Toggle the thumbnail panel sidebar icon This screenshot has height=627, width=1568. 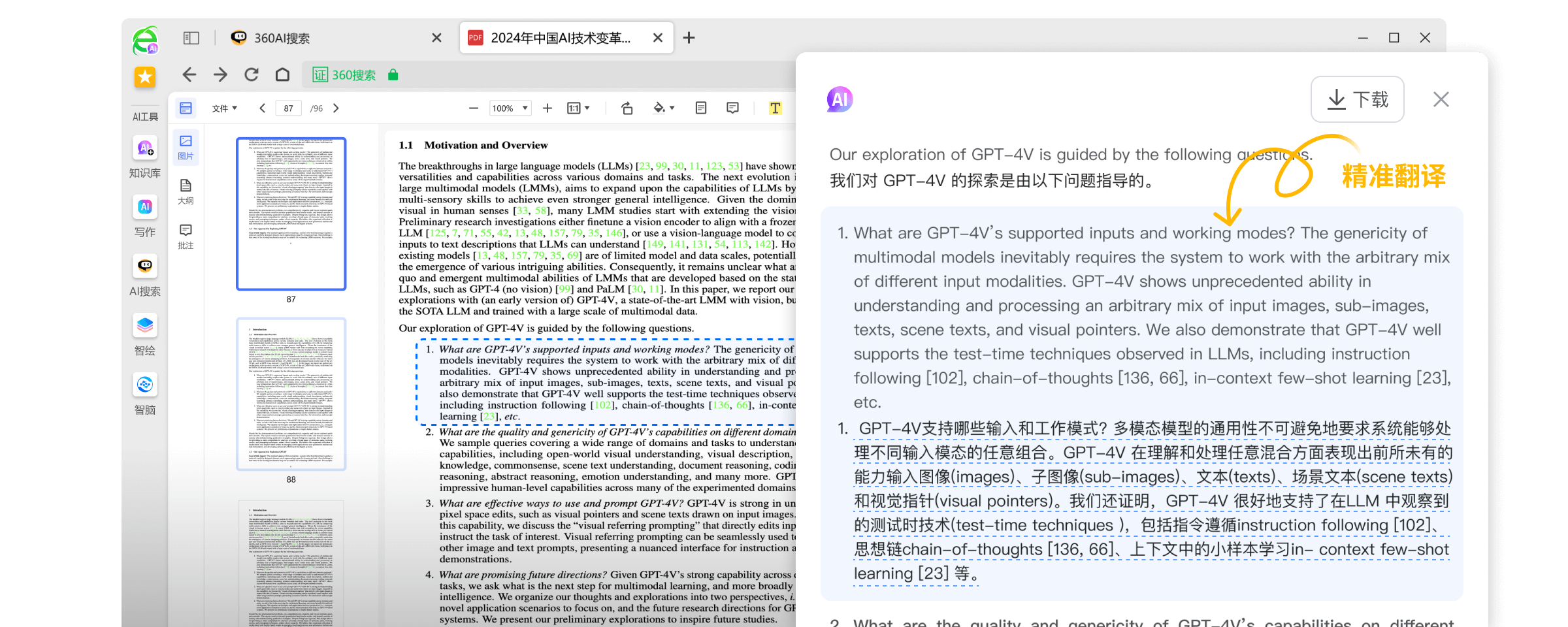[x=186, y=108]
